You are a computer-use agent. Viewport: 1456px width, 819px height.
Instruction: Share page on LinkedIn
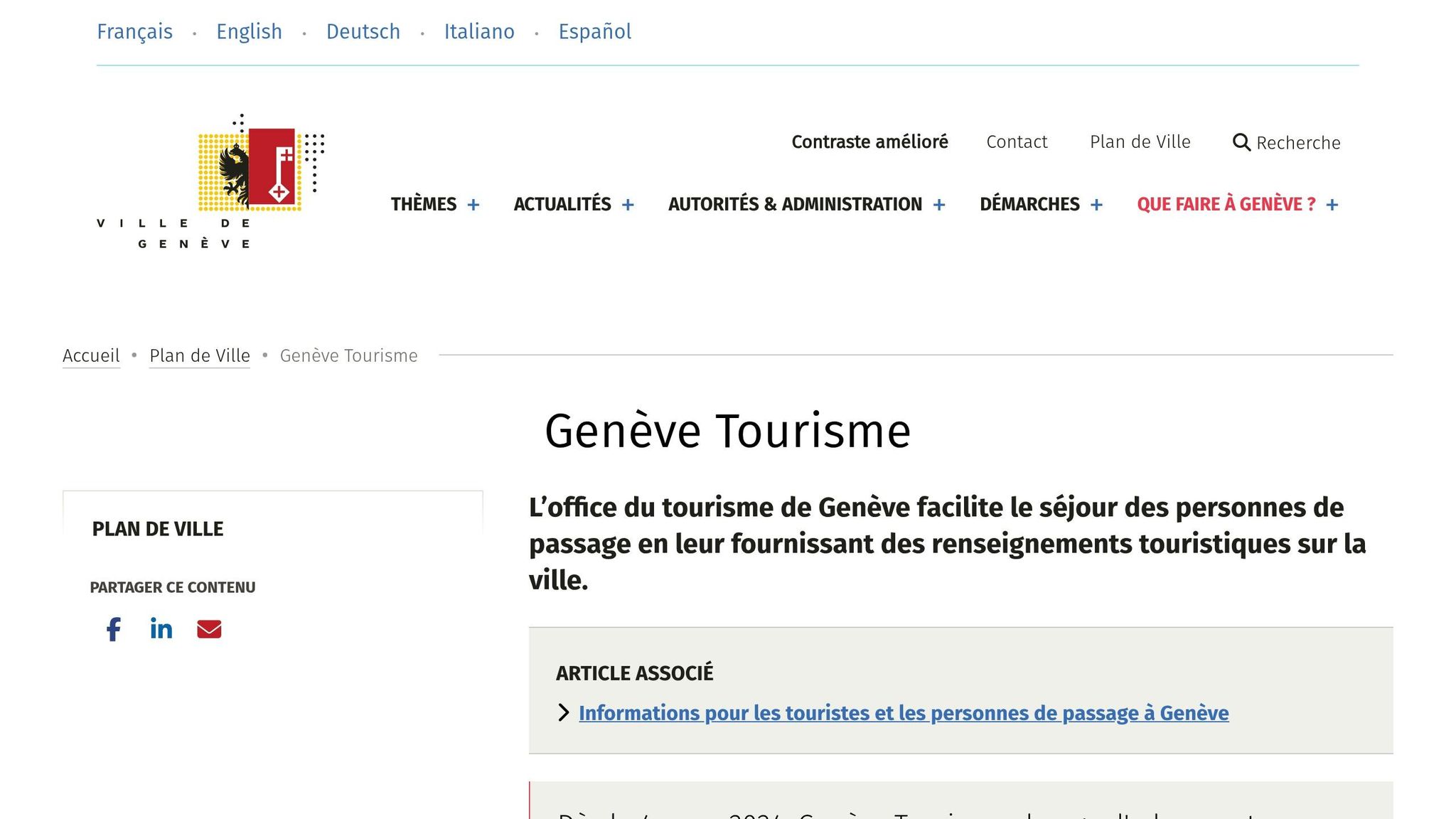click(x=161, y=629)
